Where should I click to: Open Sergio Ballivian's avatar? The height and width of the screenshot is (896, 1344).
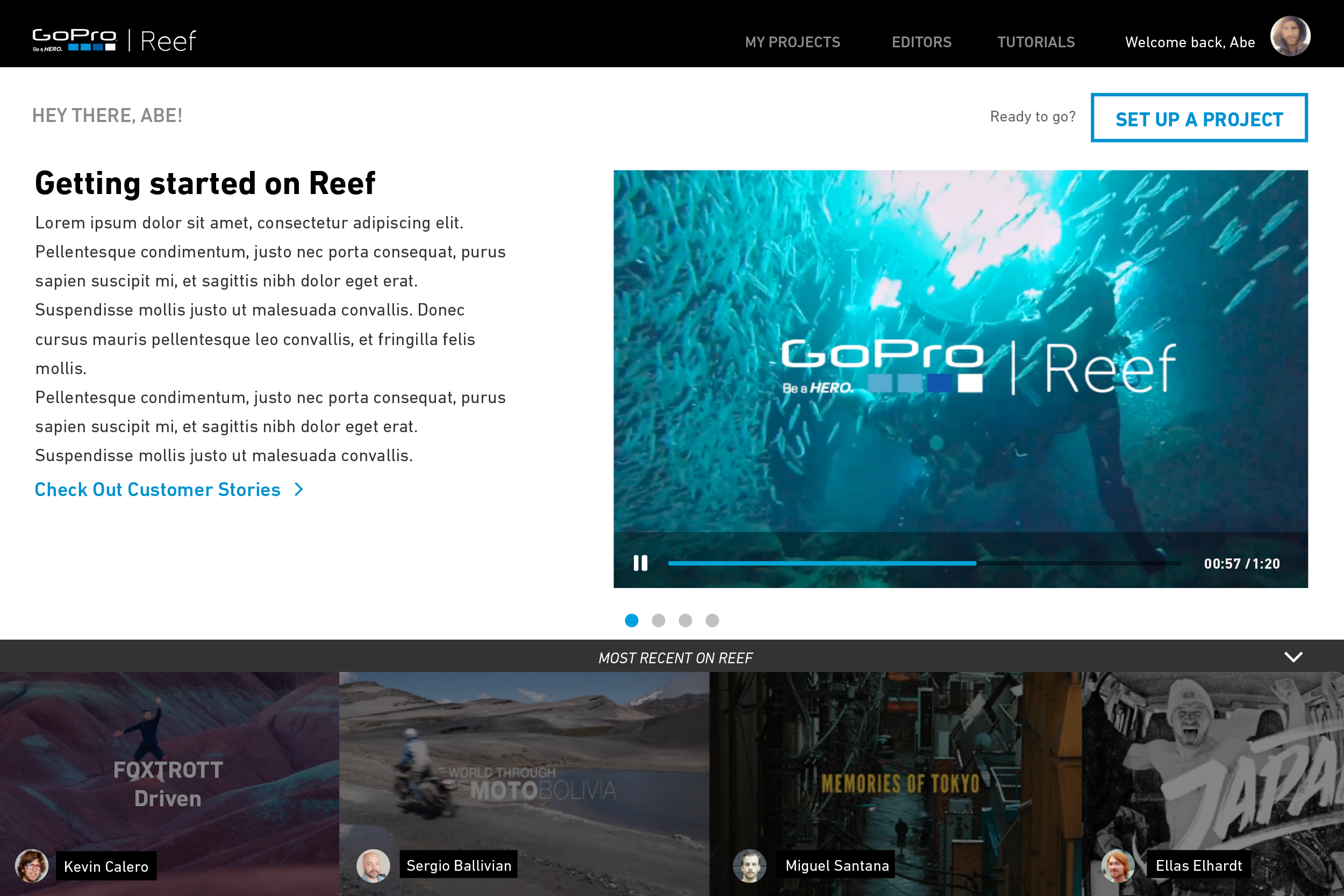tap(373, 865)
